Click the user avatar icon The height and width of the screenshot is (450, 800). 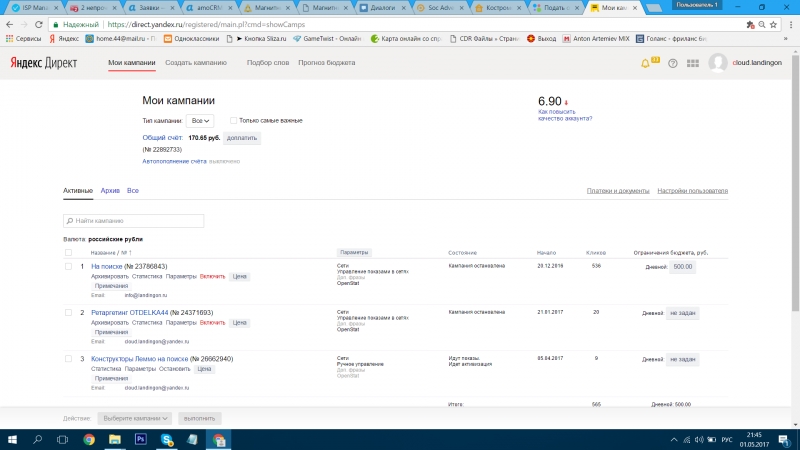pos(718,63)
